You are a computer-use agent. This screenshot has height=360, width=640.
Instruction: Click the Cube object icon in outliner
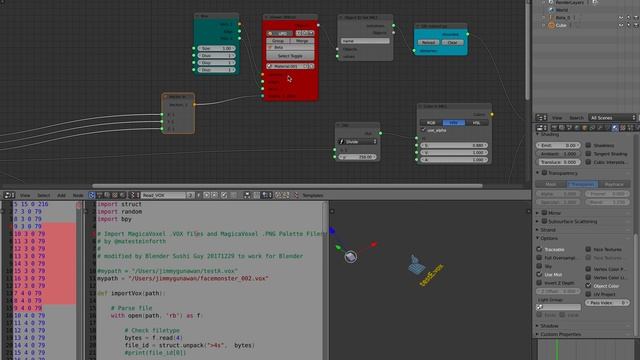pyautogui.click(x=551, y=25)
